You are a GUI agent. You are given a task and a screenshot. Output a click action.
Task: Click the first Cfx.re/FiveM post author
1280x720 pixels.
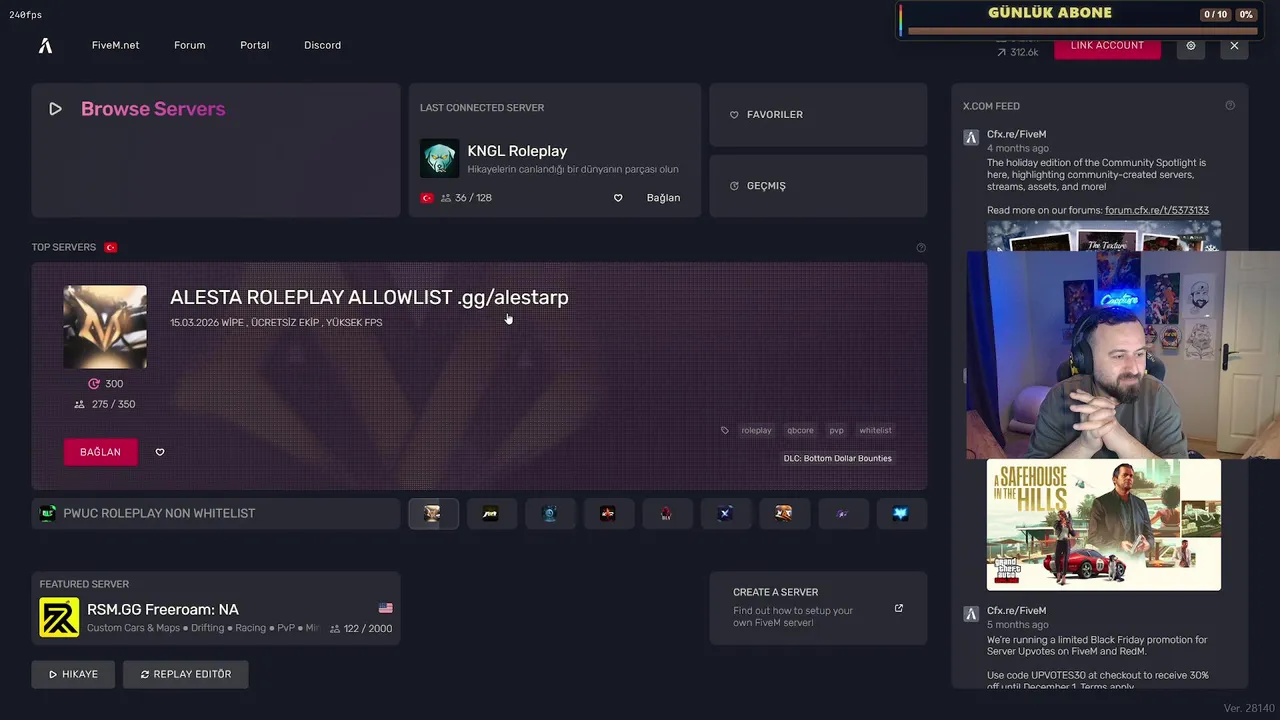point(1017,134)
